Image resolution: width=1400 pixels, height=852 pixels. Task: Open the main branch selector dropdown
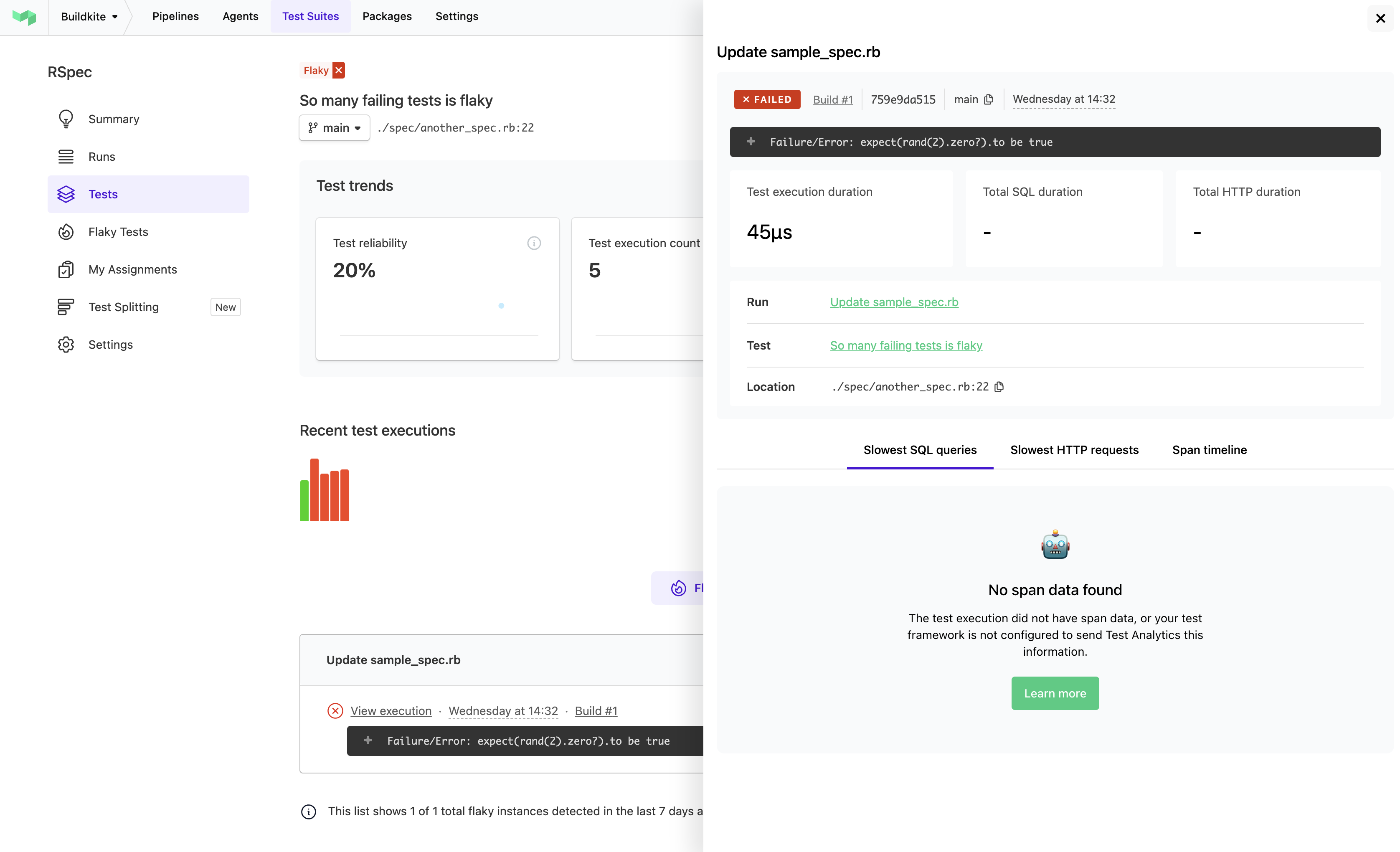[334, 128]
